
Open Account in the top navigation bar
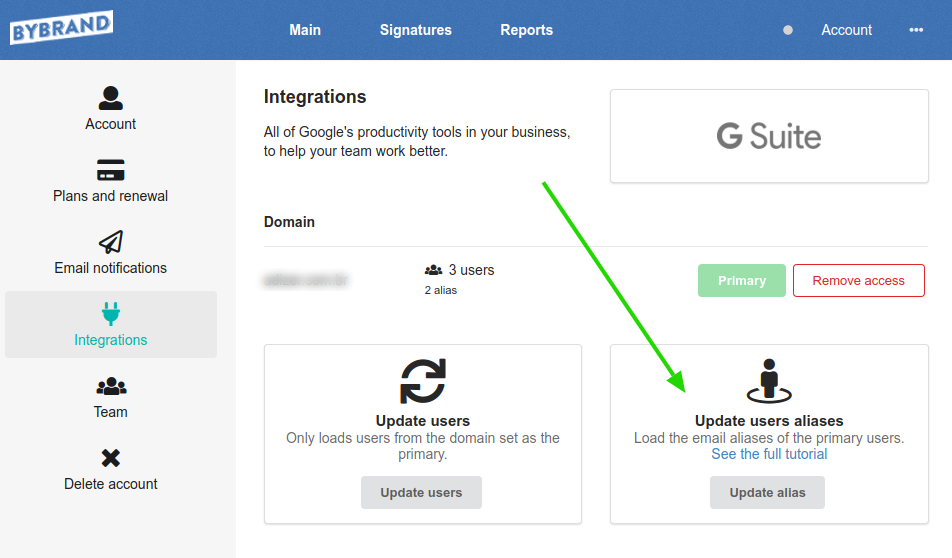pyautogui.click(x=846, y=30)
